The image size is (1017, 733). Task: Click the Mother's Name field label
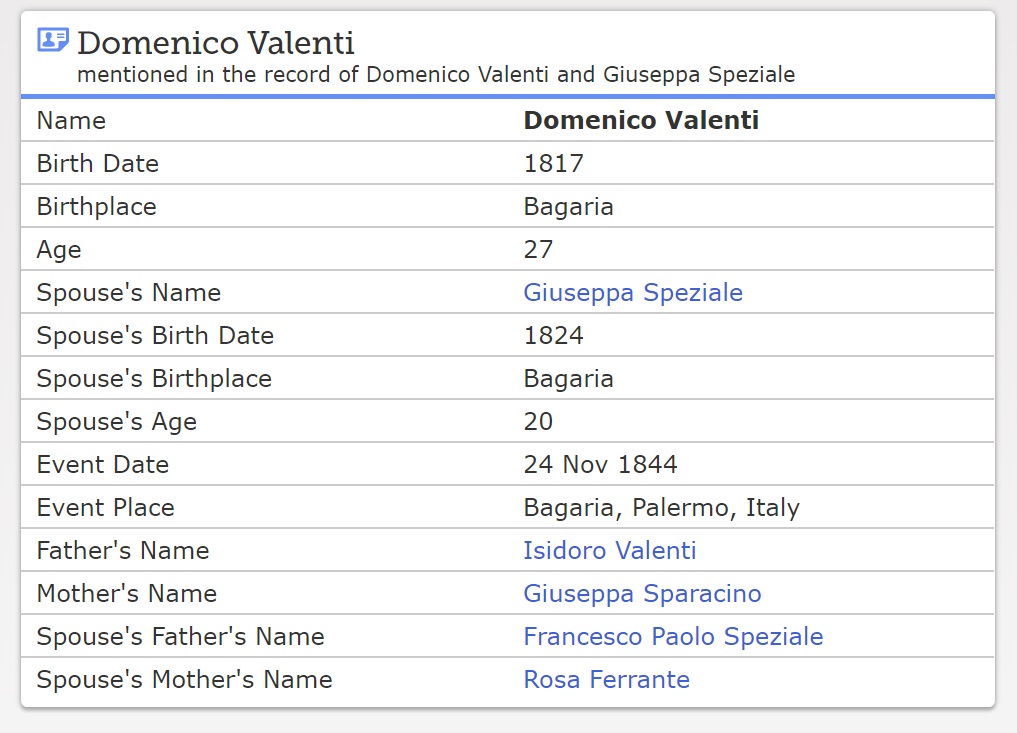[127, 594]
